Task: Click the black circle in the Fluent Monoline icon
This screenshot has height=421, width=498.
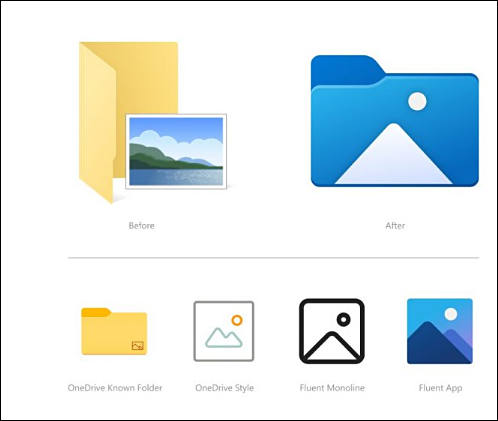Action: click(344, 320)
